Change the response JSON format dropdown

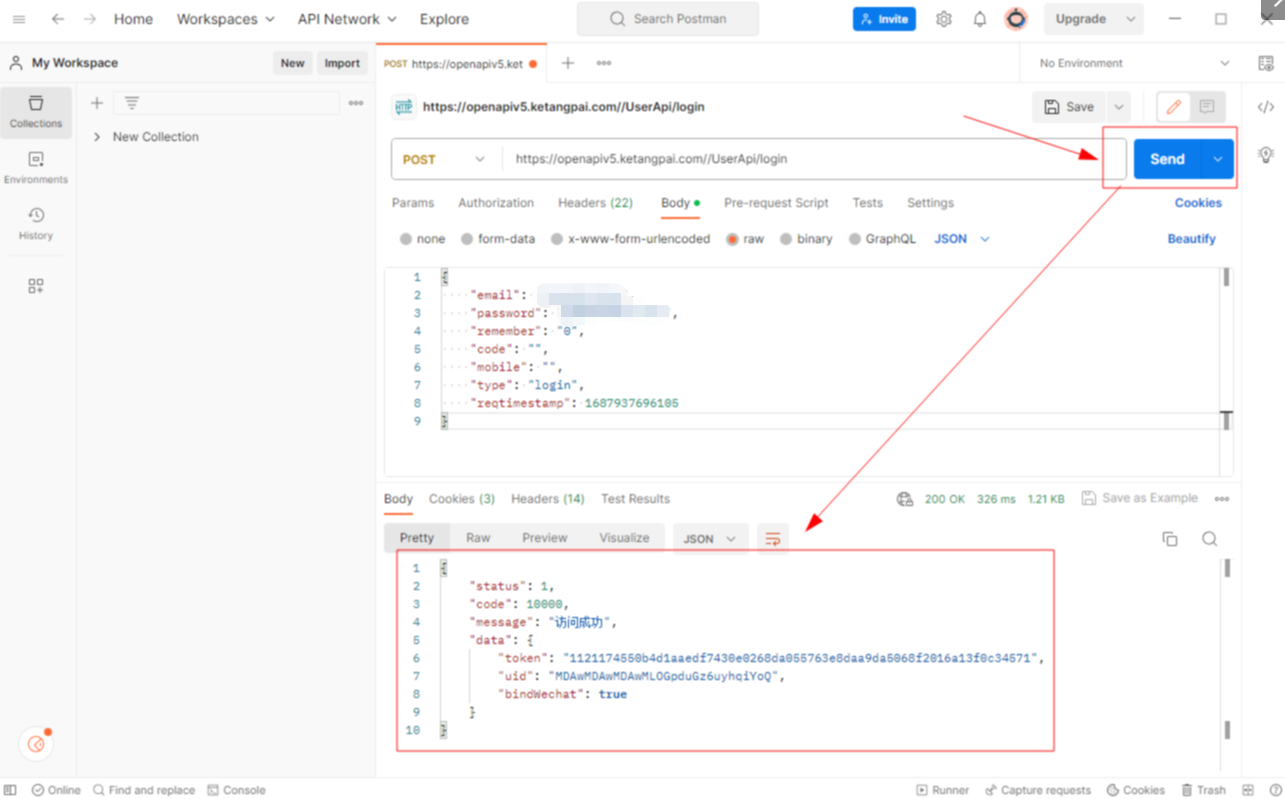711,539
